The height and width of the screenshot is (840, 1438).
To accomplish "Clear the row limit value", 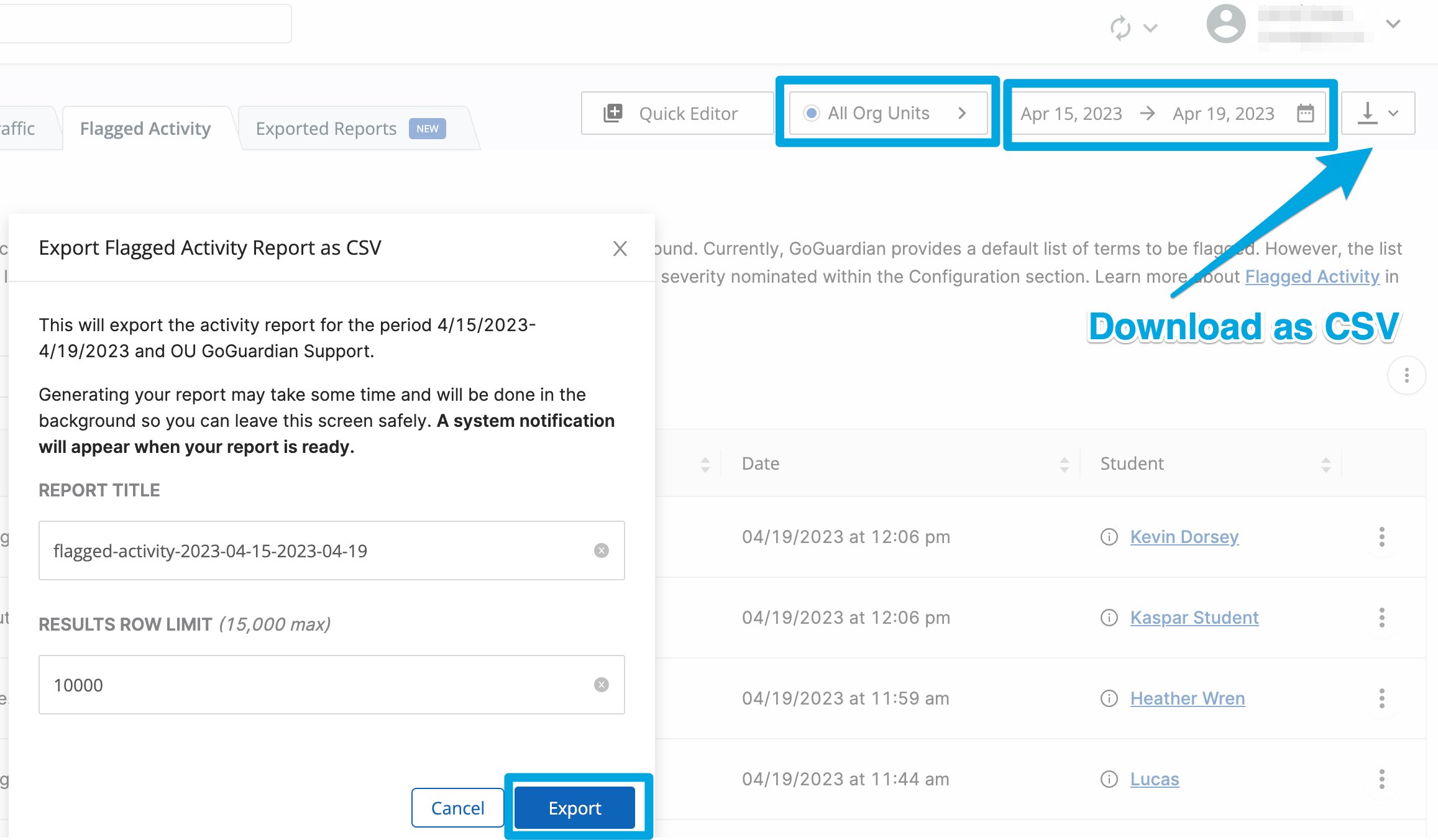I will click(601, 685).
